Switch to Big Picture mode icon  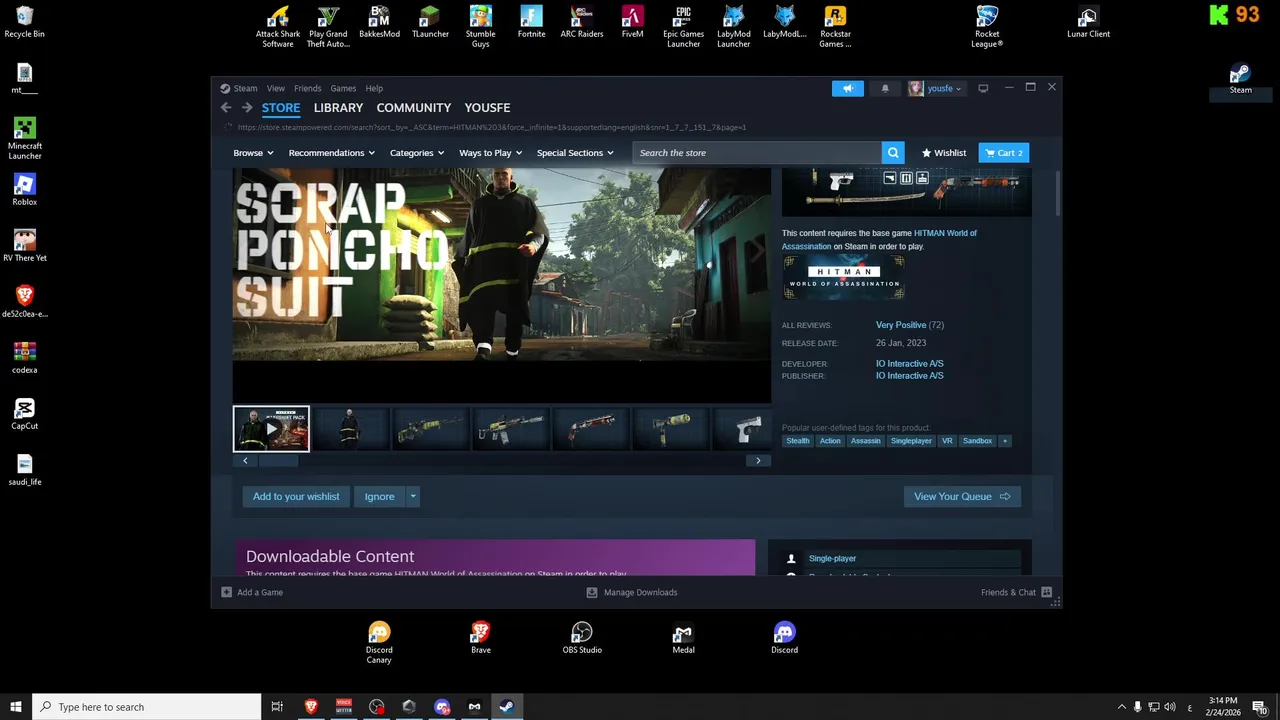tap(983, 88)
